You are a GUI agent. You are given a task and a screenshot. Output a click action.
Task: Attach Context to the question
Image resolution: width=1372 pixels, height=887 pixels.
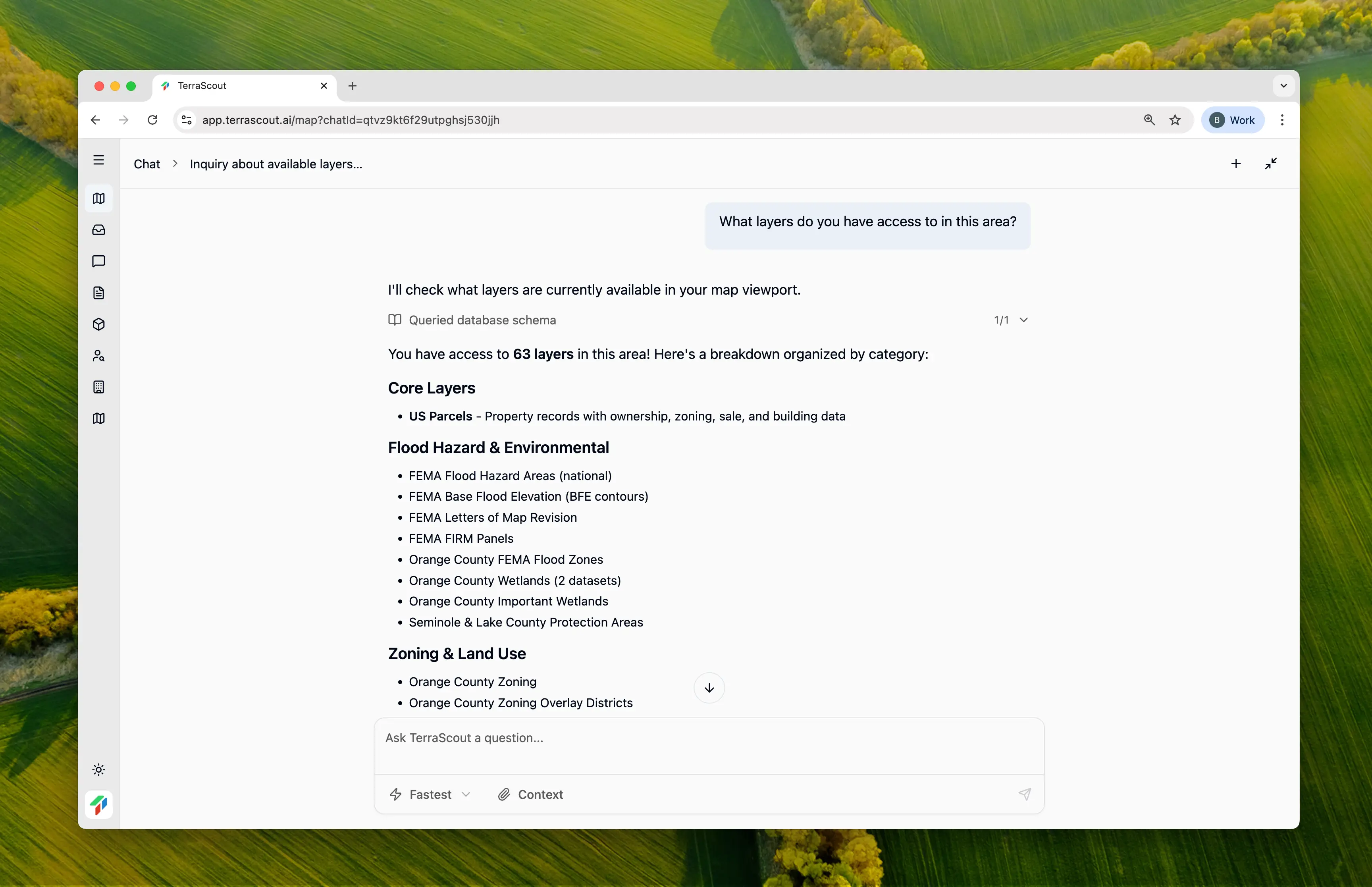point(530,794)
